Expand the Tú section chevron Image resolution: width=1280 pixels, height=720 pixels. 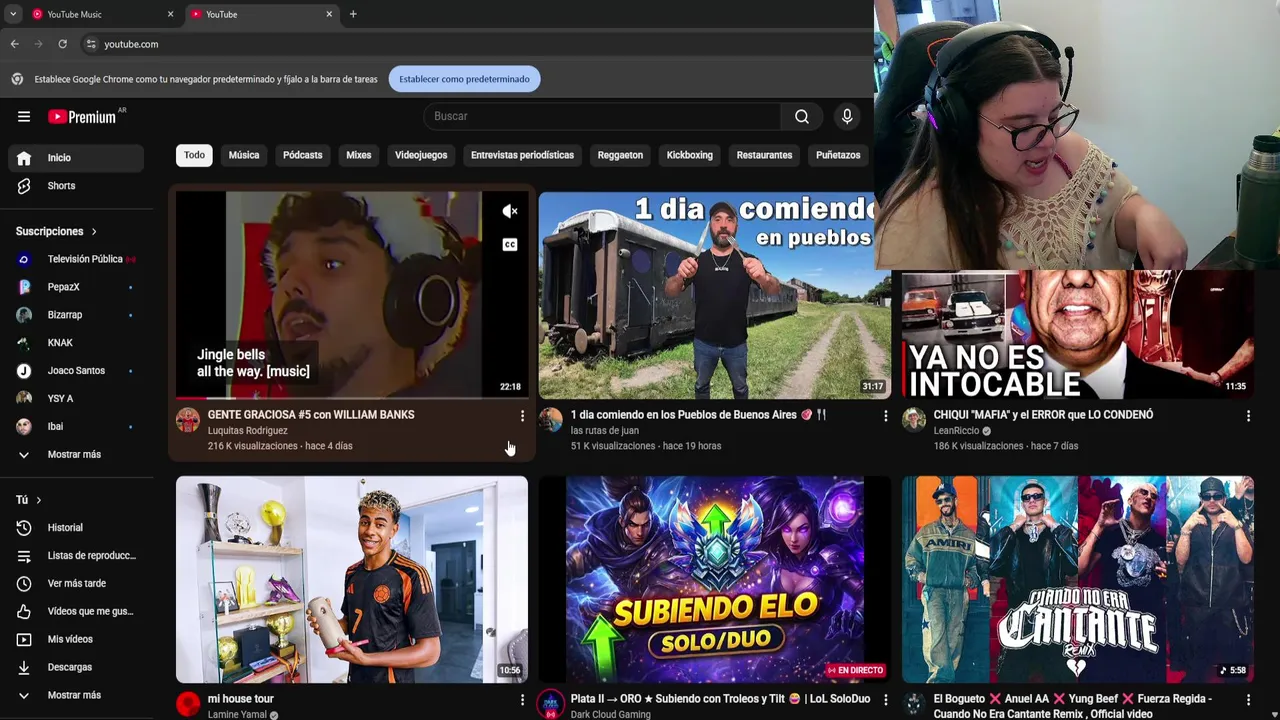[39, 500]
